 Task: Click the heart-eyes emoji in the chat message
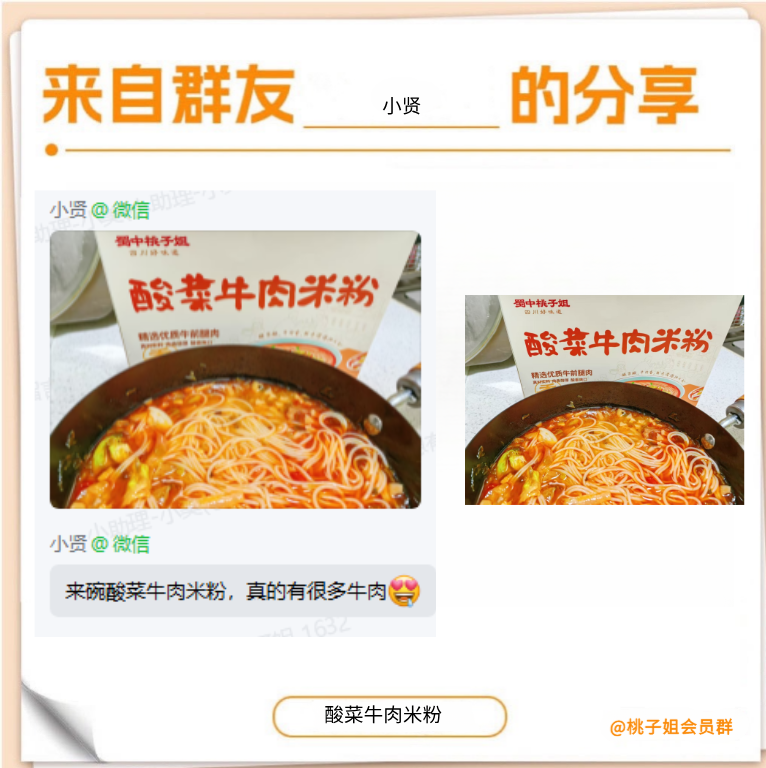[x=404, y=591]
